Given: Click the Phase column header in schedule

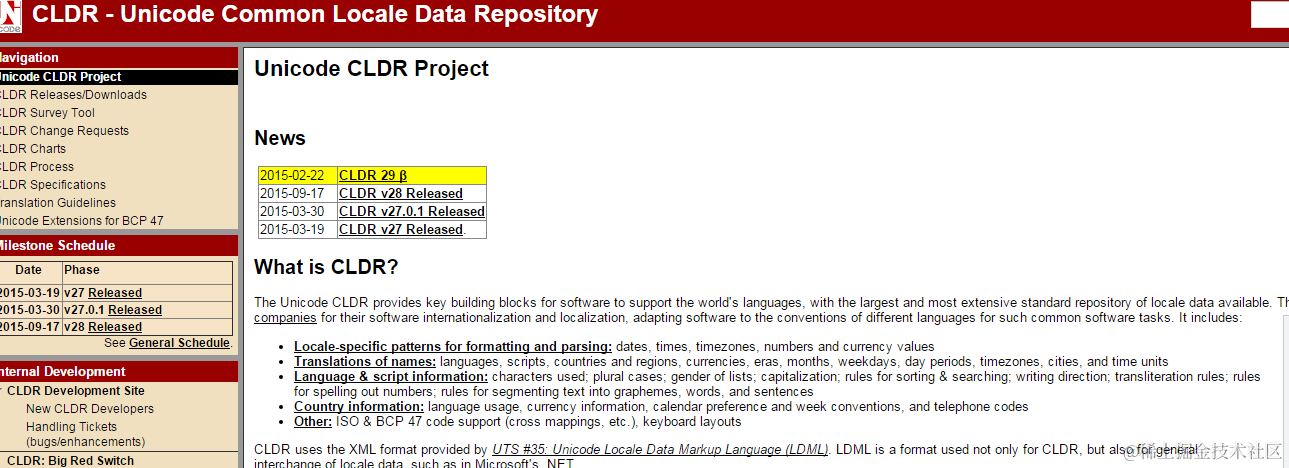Looking at the screenshot, I should click(x=82, y=270).
